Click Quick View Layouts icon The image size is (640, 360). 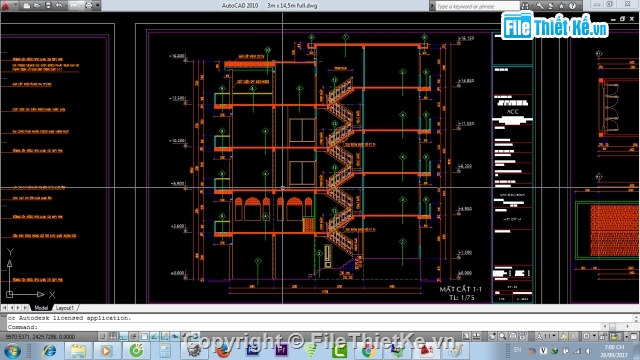(476, 336)
